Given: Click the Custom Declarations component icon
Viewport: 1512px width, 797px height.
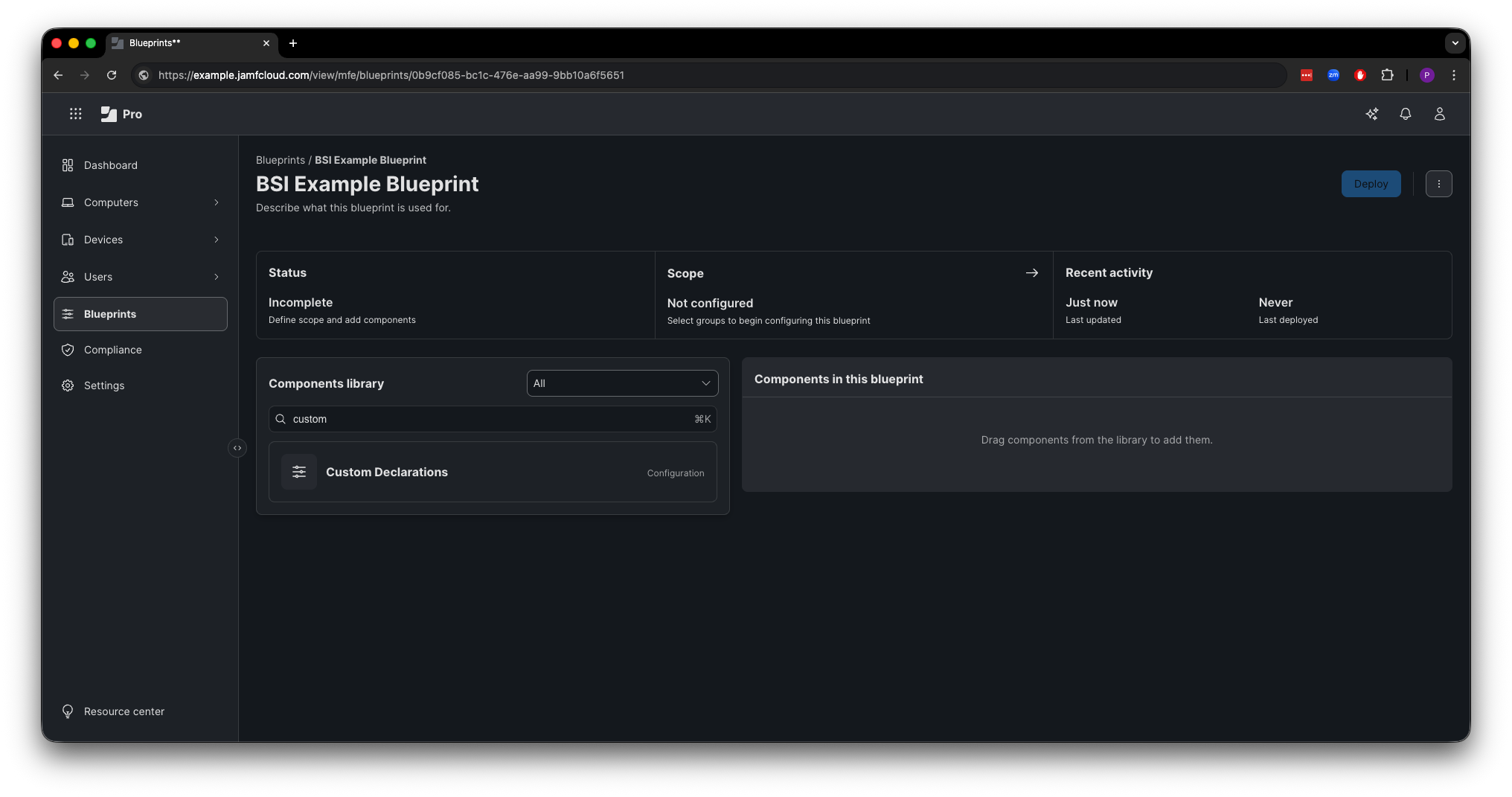Looking at the screenshot, I should (299, 472).
